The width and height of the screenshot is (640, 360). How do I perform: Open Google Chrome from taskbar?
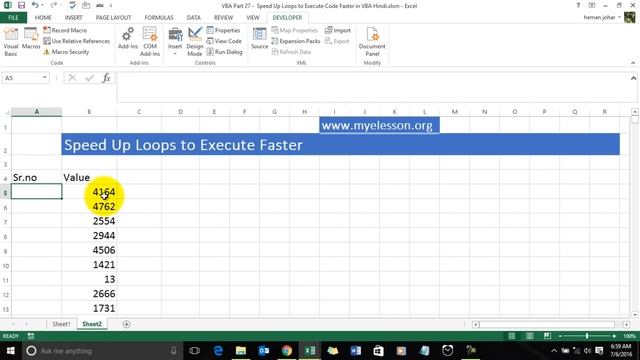point(287,351)
